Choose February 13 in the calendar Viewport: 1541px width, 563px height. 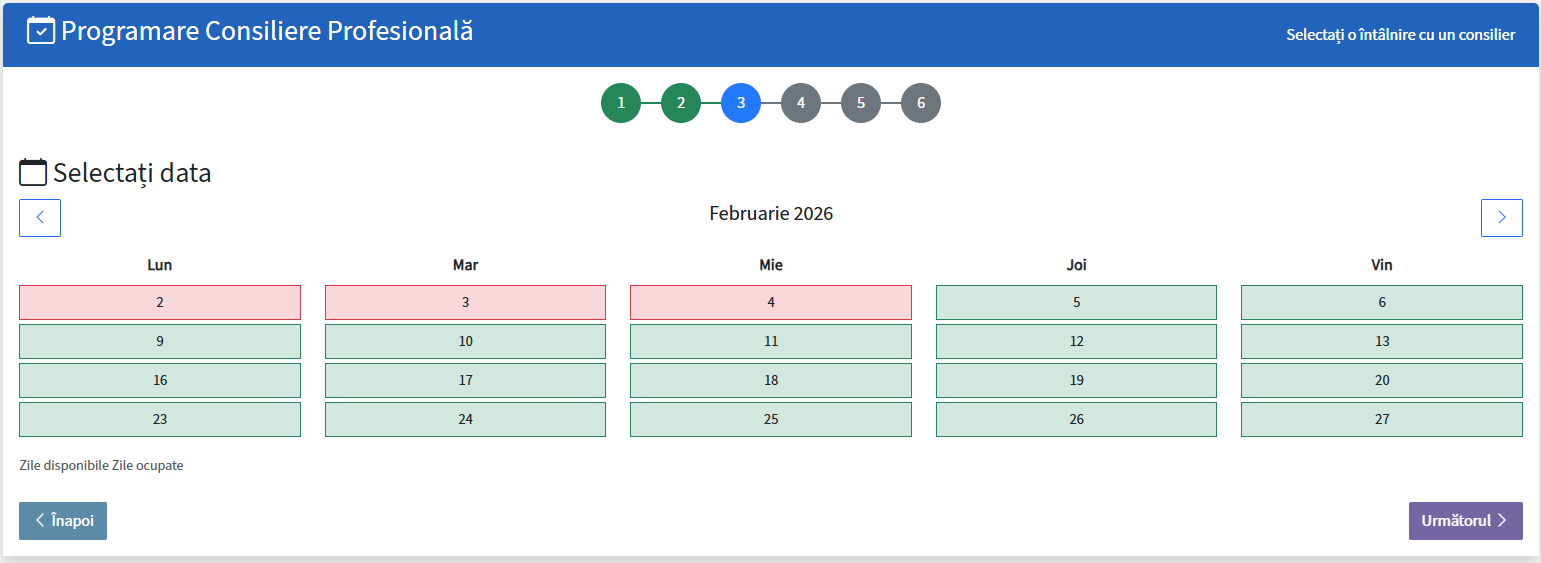(x=1381, y=341)
